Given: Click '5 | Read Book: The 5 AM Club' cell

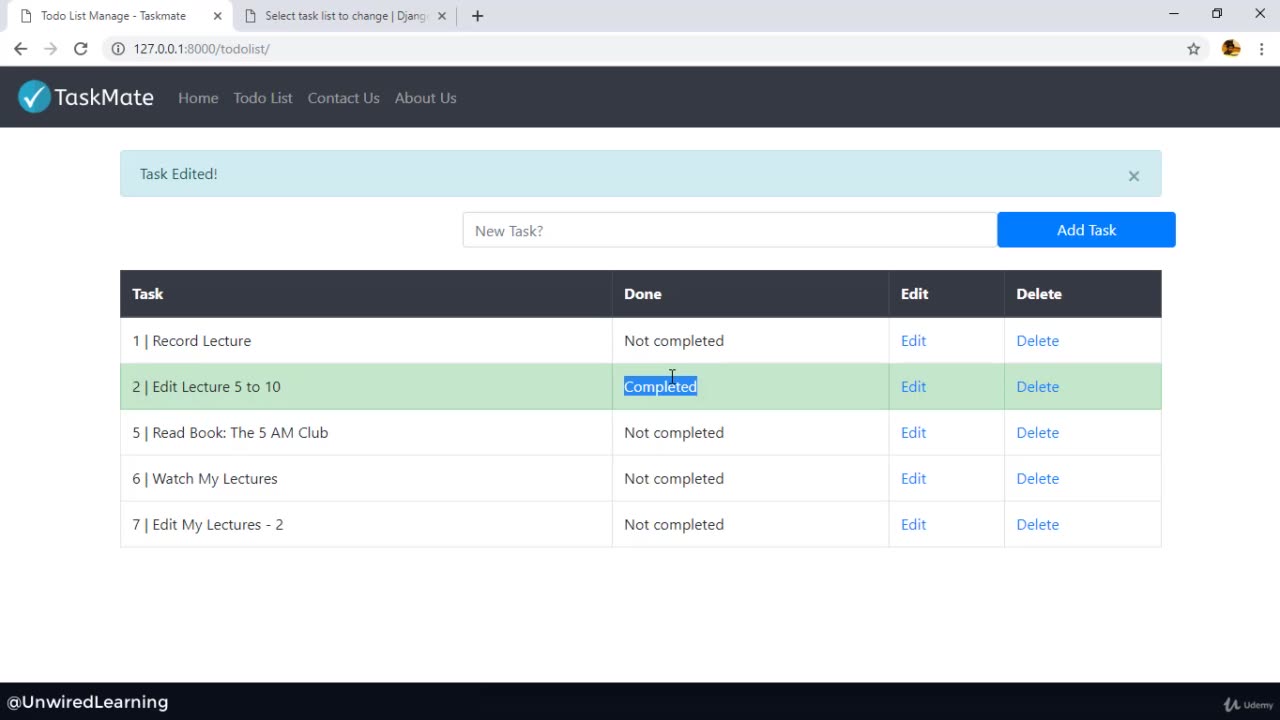Looking at the screenshot, I should tap(366, 433).
